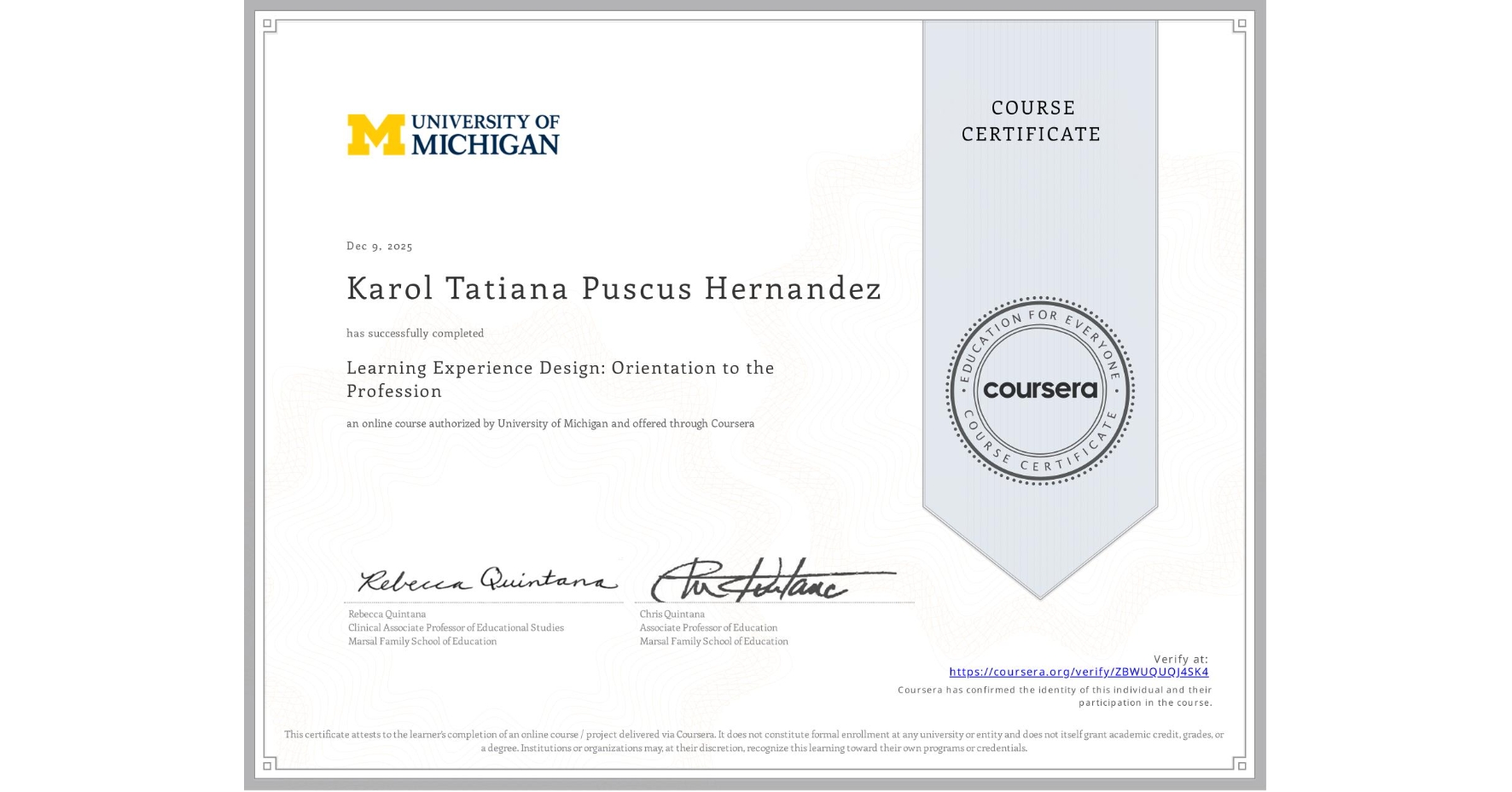
Task: Open the Coursera verify link
Action: click(1079, 672)
